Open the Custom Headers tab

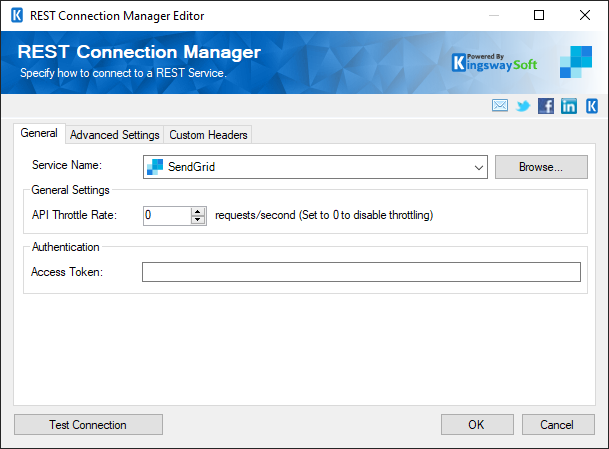click(x=208, y=135)
